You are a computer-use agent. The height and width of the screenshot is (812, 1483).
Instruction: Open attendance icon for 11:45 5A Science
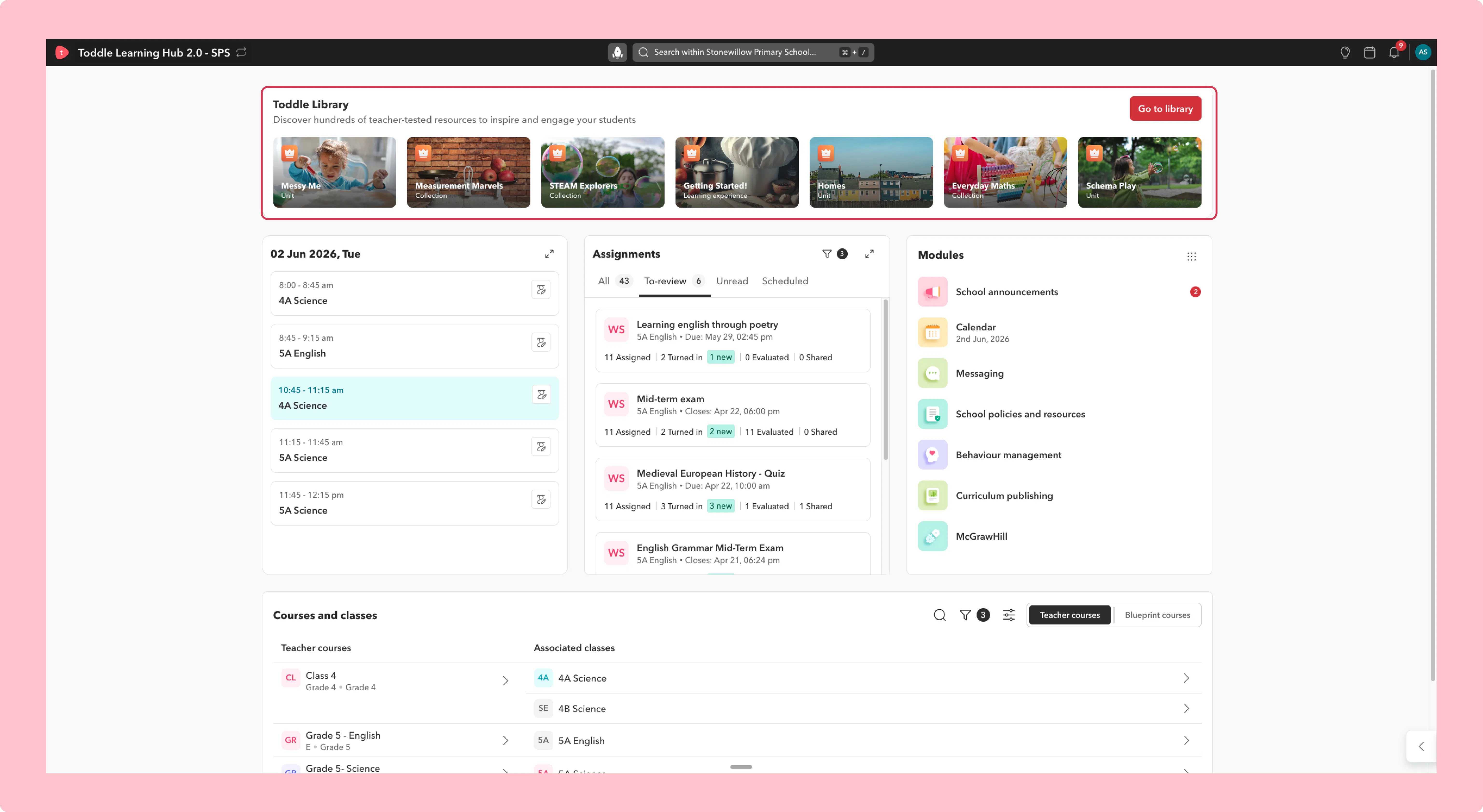[x=541, y=499]
